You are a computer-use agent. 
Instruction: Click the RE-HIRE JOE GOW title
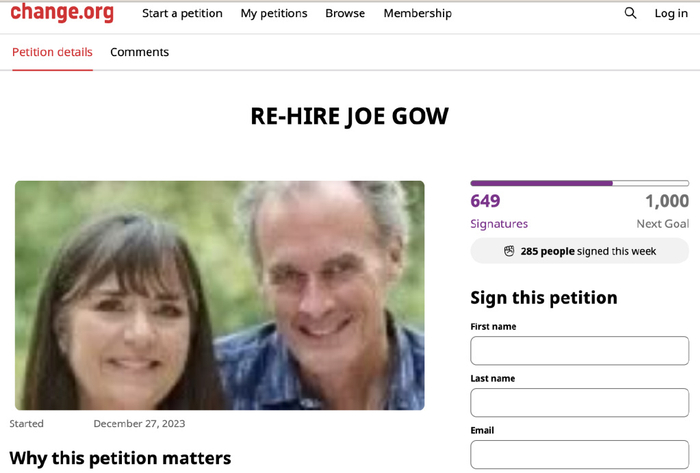tap(350, 116)
